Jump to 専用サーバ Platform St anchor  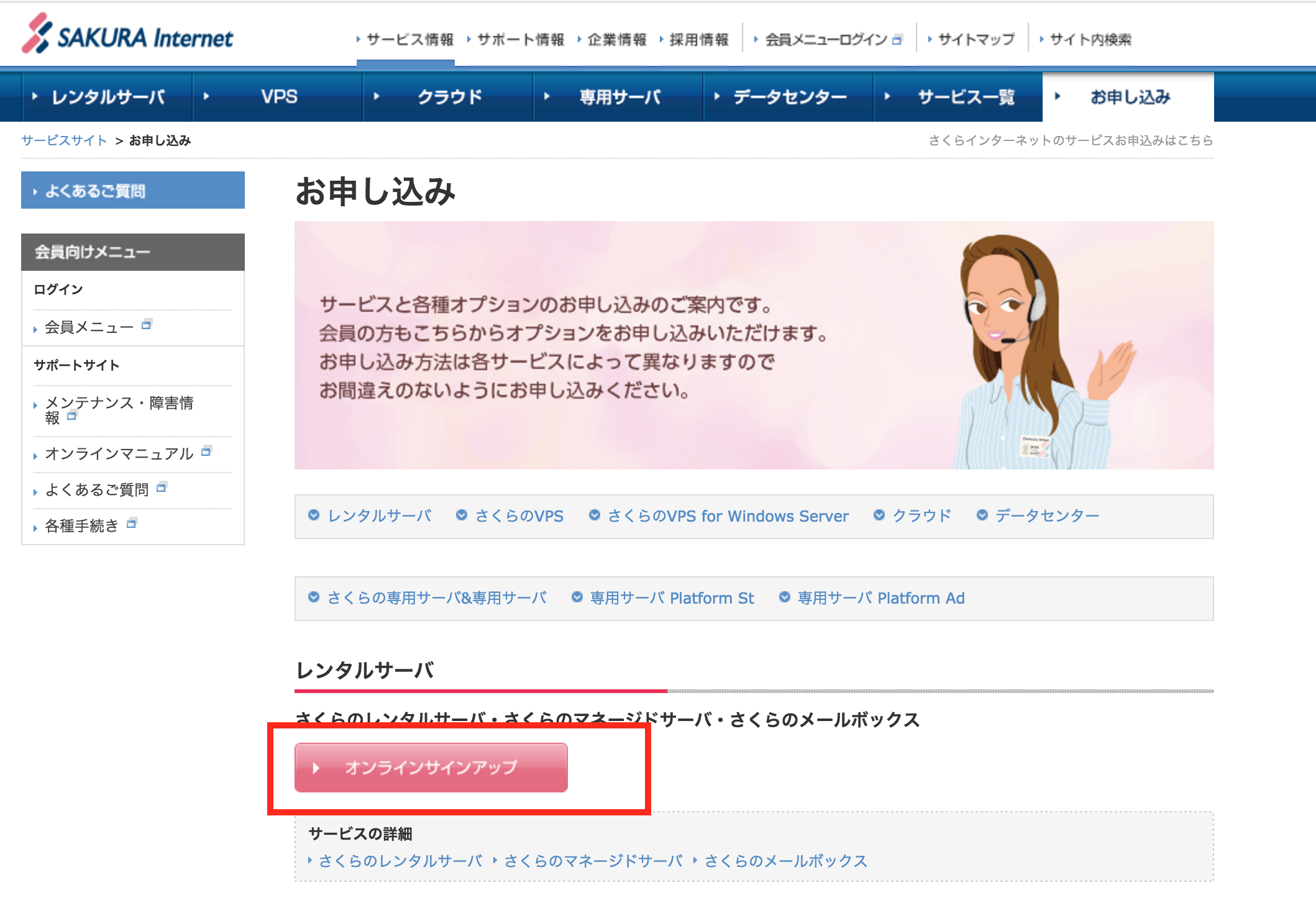point(672,597)
